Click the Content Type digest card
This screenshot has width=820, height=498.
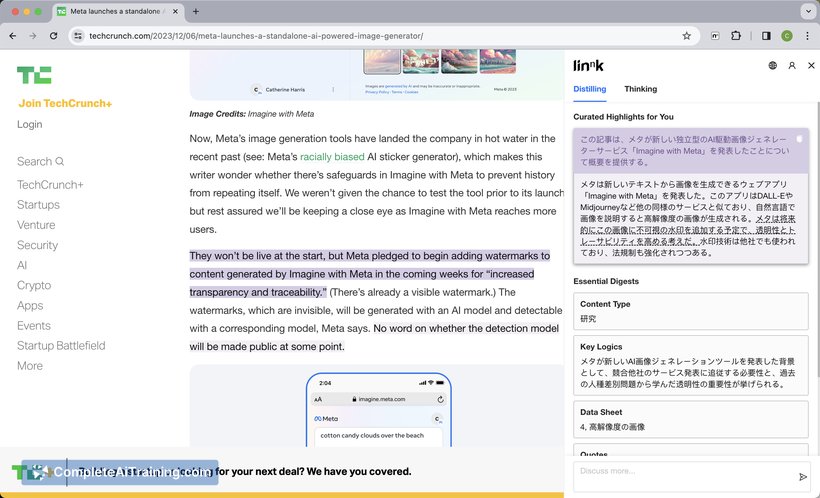tap(691, 311)
